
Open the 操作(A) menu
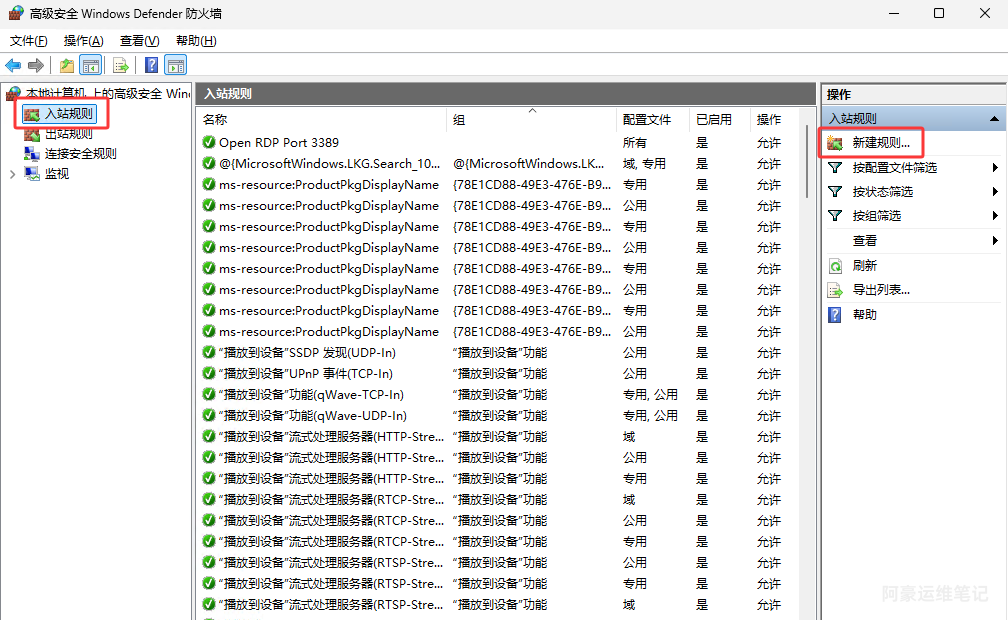coord(83,41)
